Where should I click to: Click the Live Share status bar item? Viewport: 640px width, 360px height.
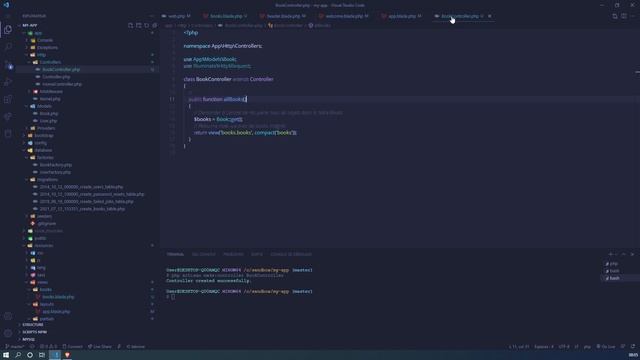click(x=100, y=347)
